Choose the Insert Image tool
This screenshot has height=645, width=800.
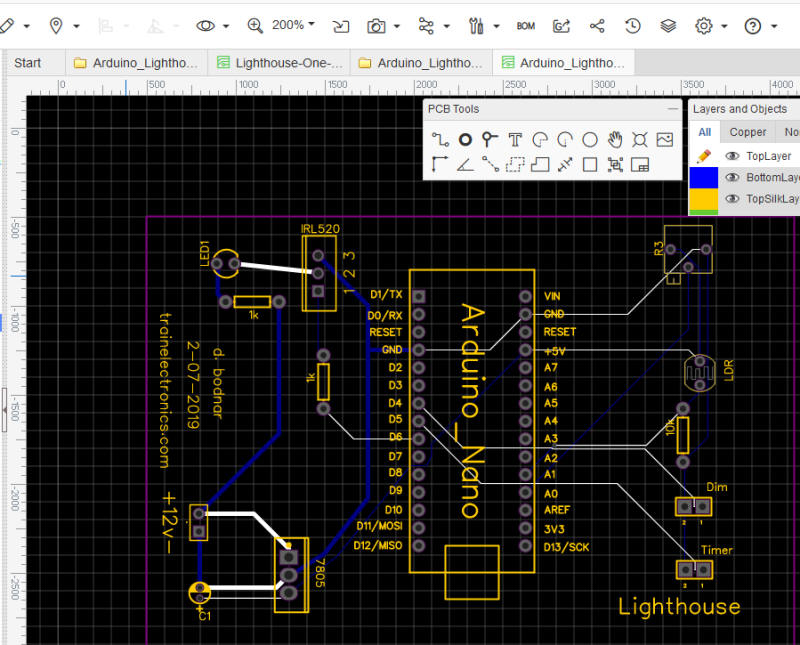[665, 140]
